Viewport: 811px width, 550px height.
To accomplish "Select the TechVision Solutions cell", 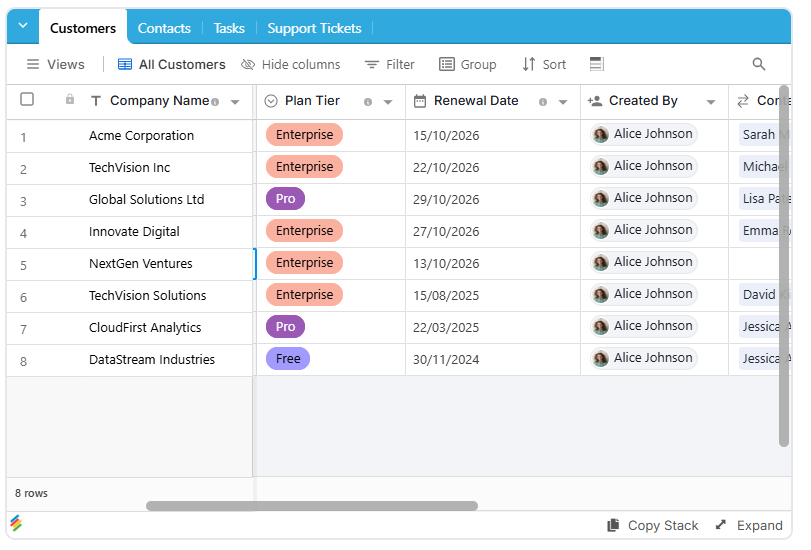I will 147,296.
